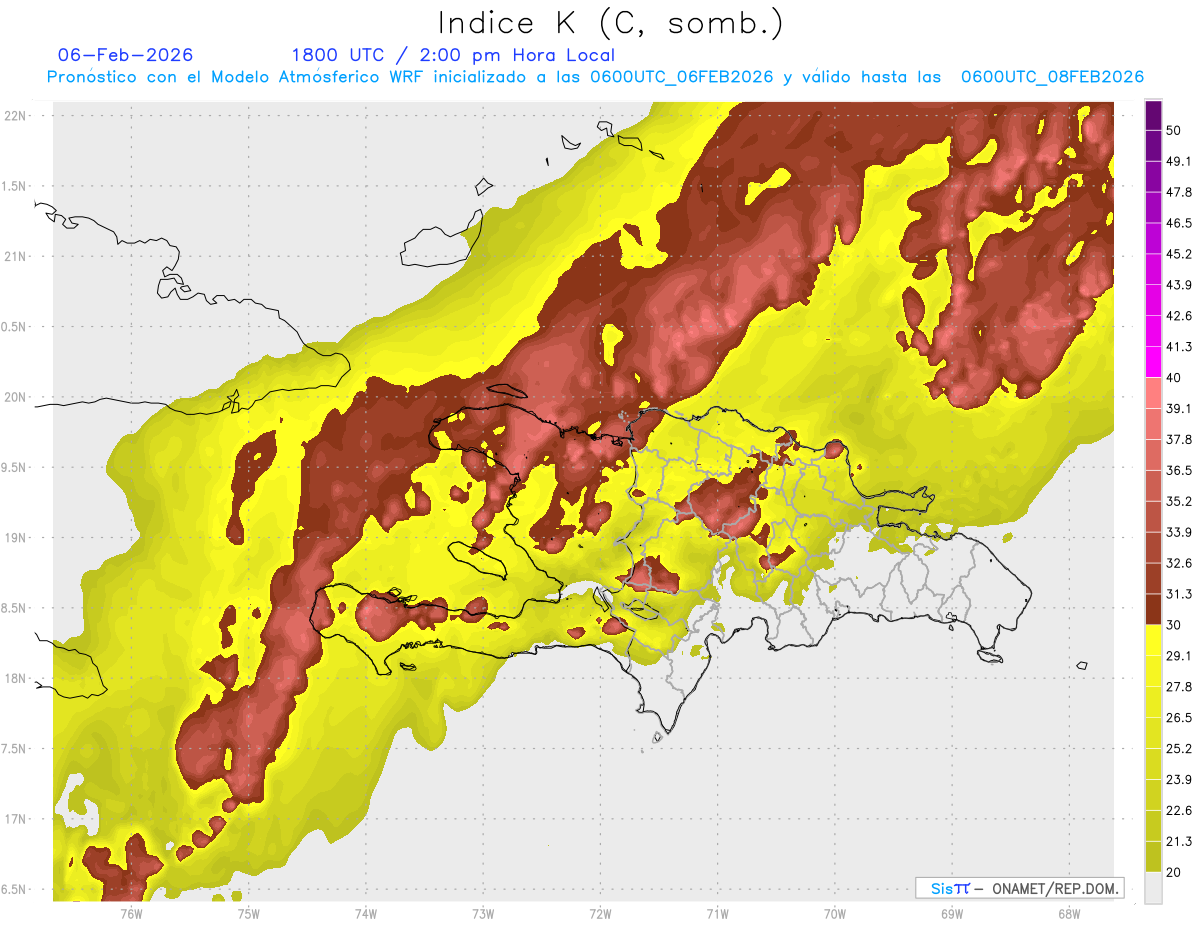This screenshot has width=1200, height=927.
Task: Click the legend value '23.9'
Action: tap(1179, 779)
